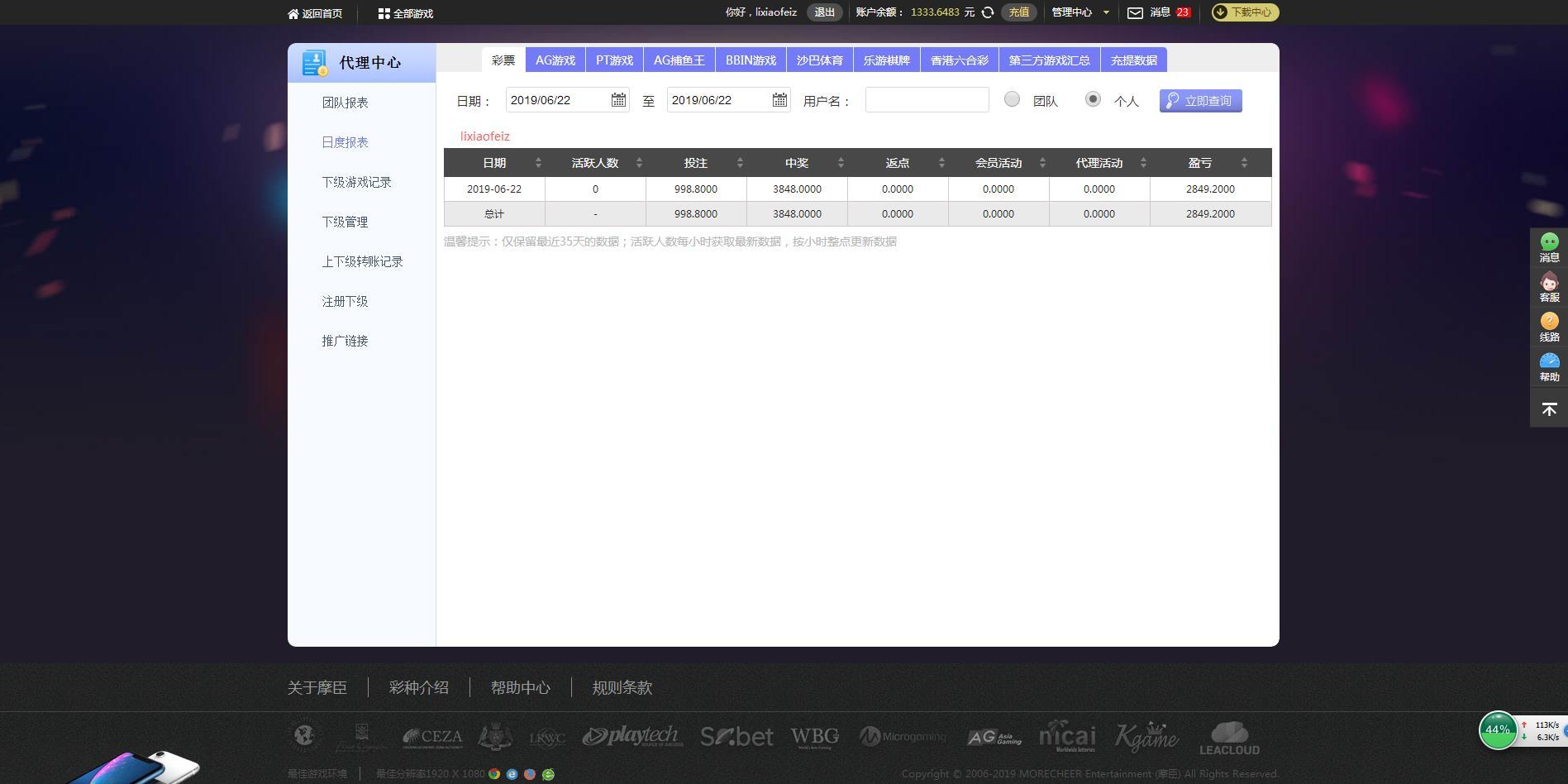The width and height of the screenshot is (1568, 784).
Task: Select the 个人 radio button
Action: coord(1093,98)
